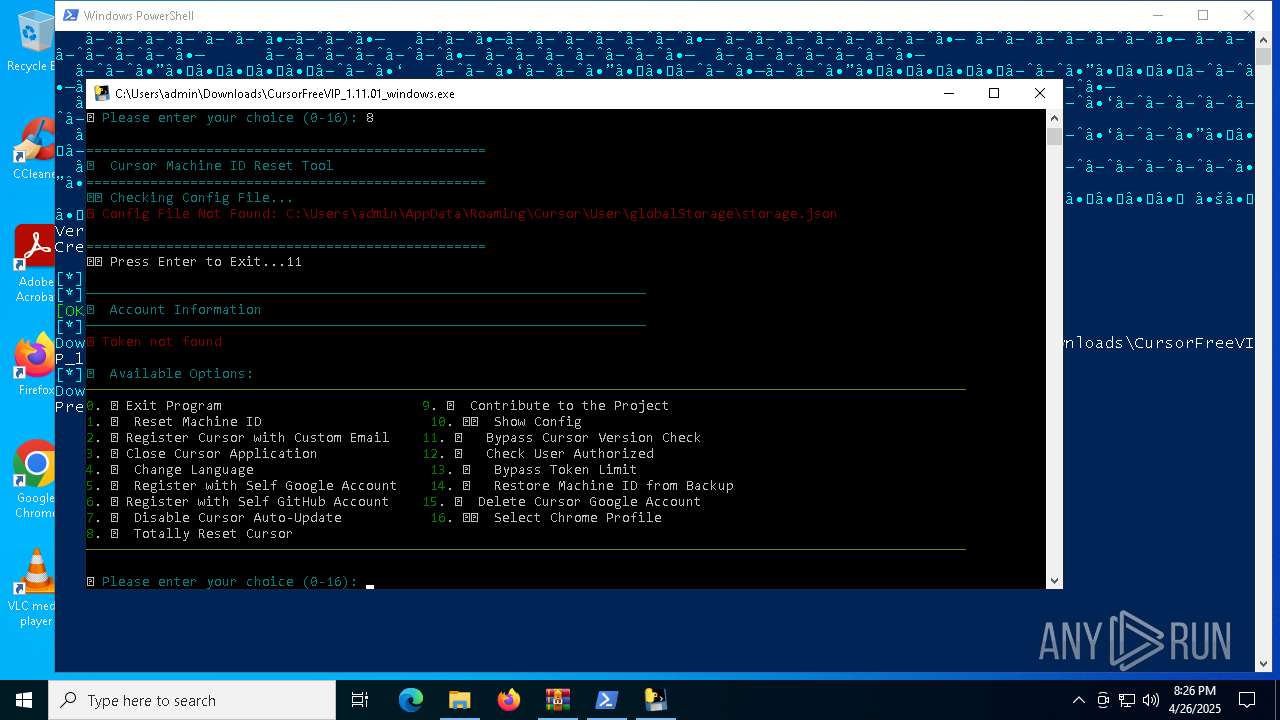Click the 'Checking Config File...' line
This screenshot has height=720, width=1280.
pyautogui.click(x=202, y=197)
